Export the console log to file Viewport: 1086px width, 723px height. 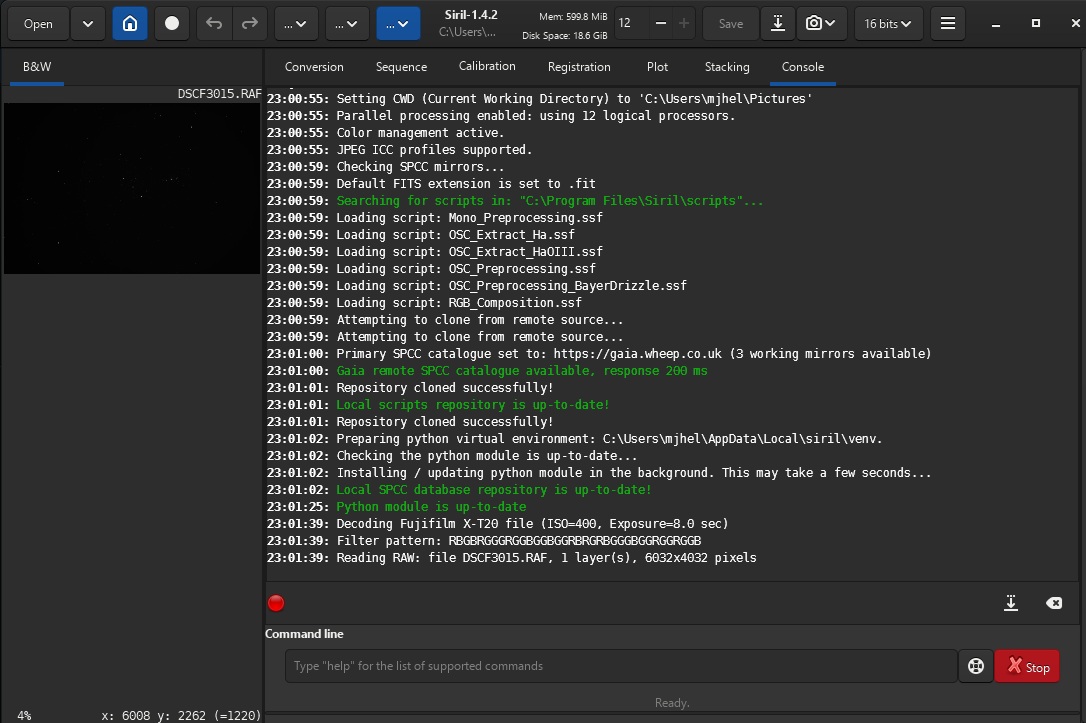pyautogui.click(x=1011, y=603)
